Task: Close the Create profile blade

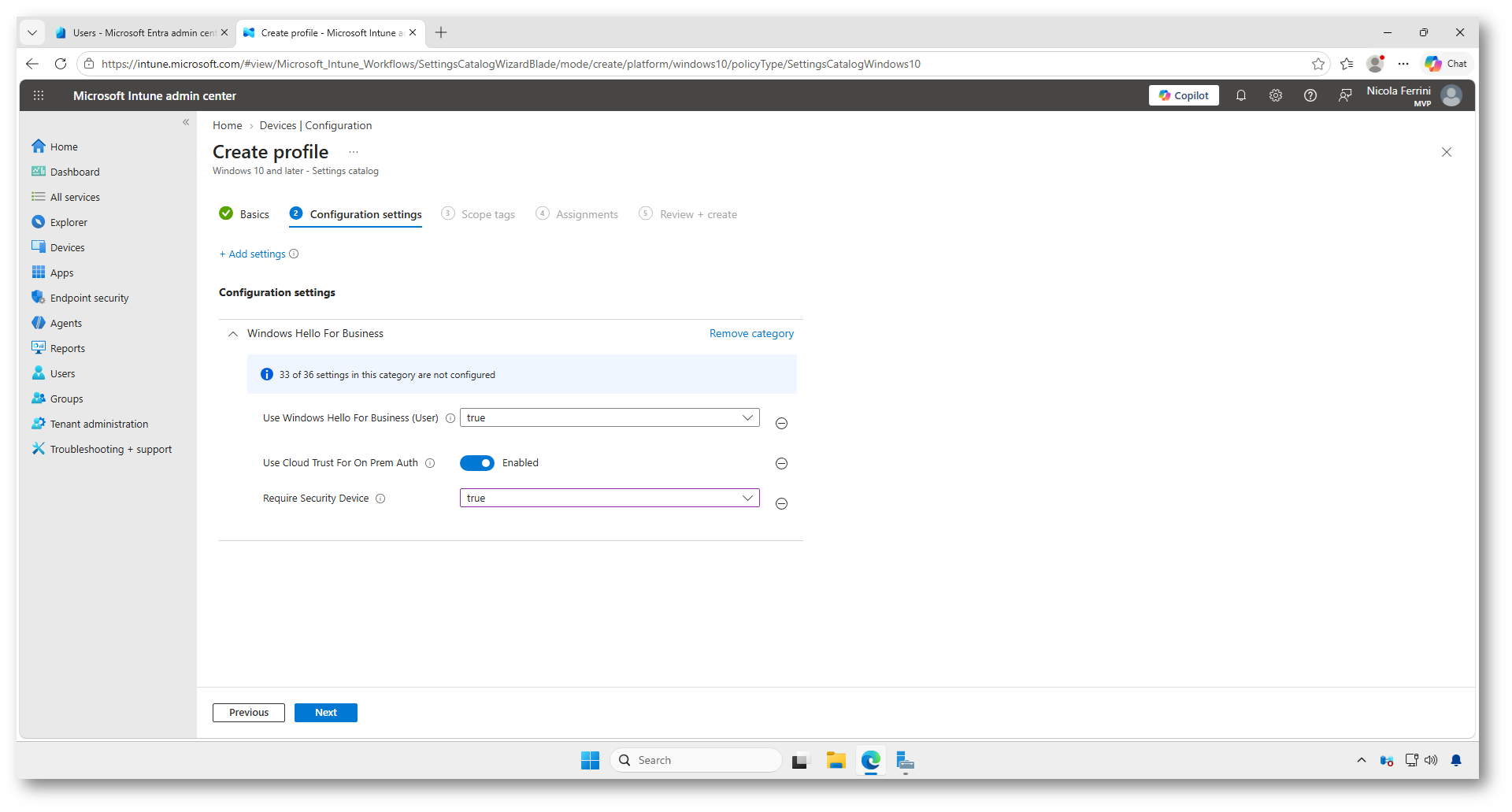Action: [1447, 152]
